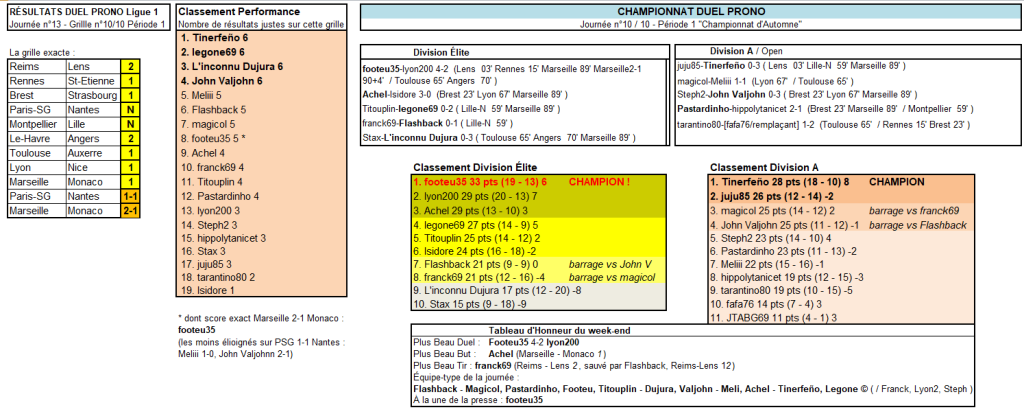Select the Paris-SG–Nantes "N" result cell
Image resolution: width=1024 pixels, height=412 pixels.
[130, 109]
